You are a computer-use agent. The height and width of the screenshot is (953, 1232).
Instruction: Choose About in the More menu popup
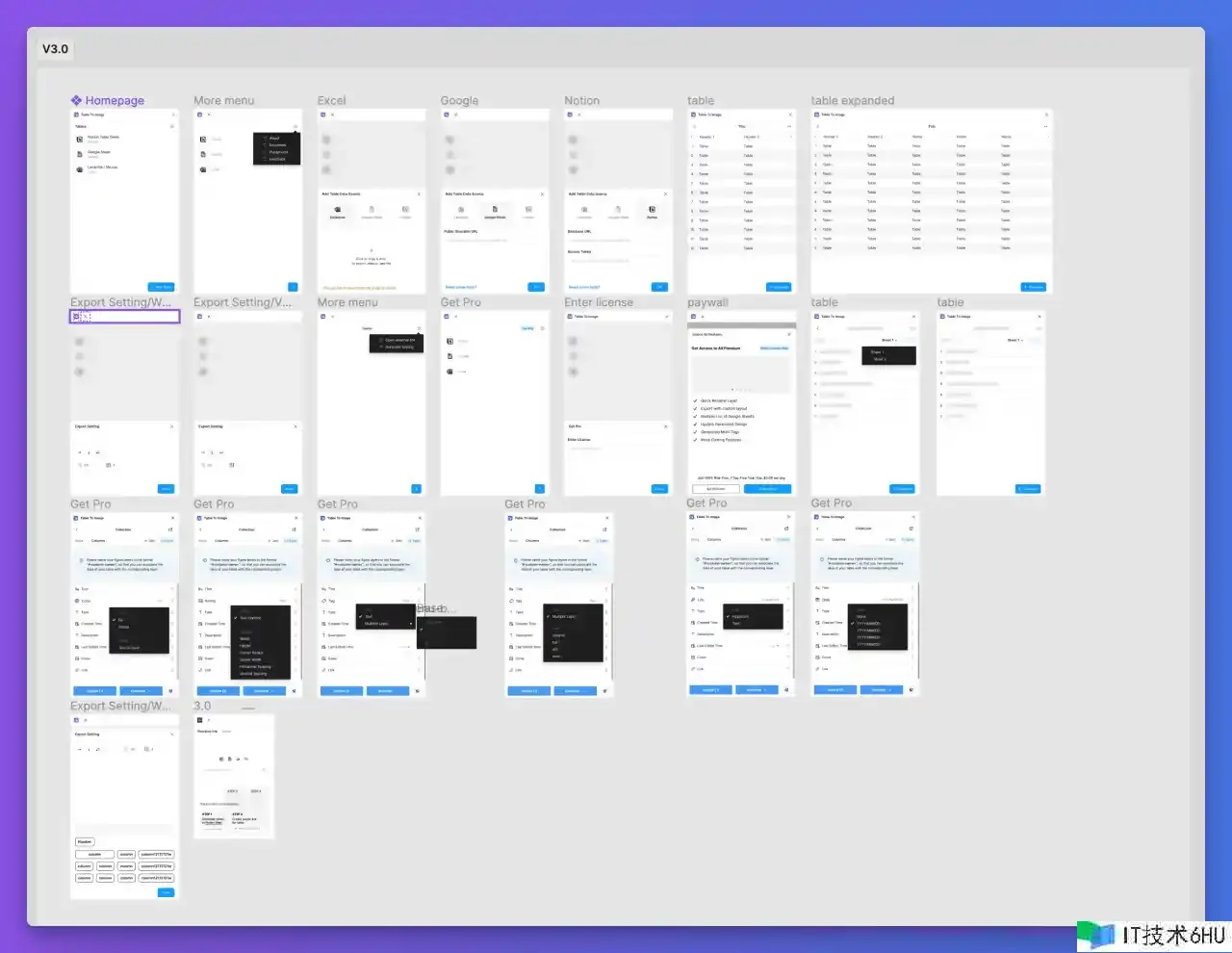273,138
